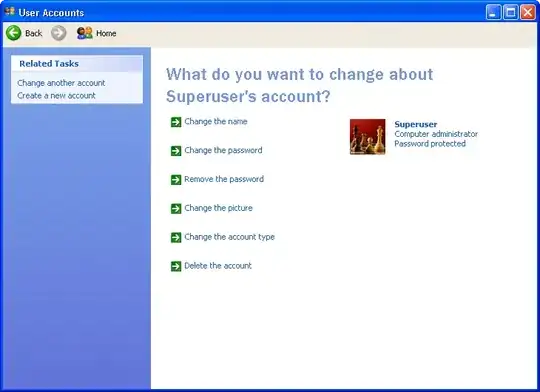Click green arrow beside Change the name

176,122
